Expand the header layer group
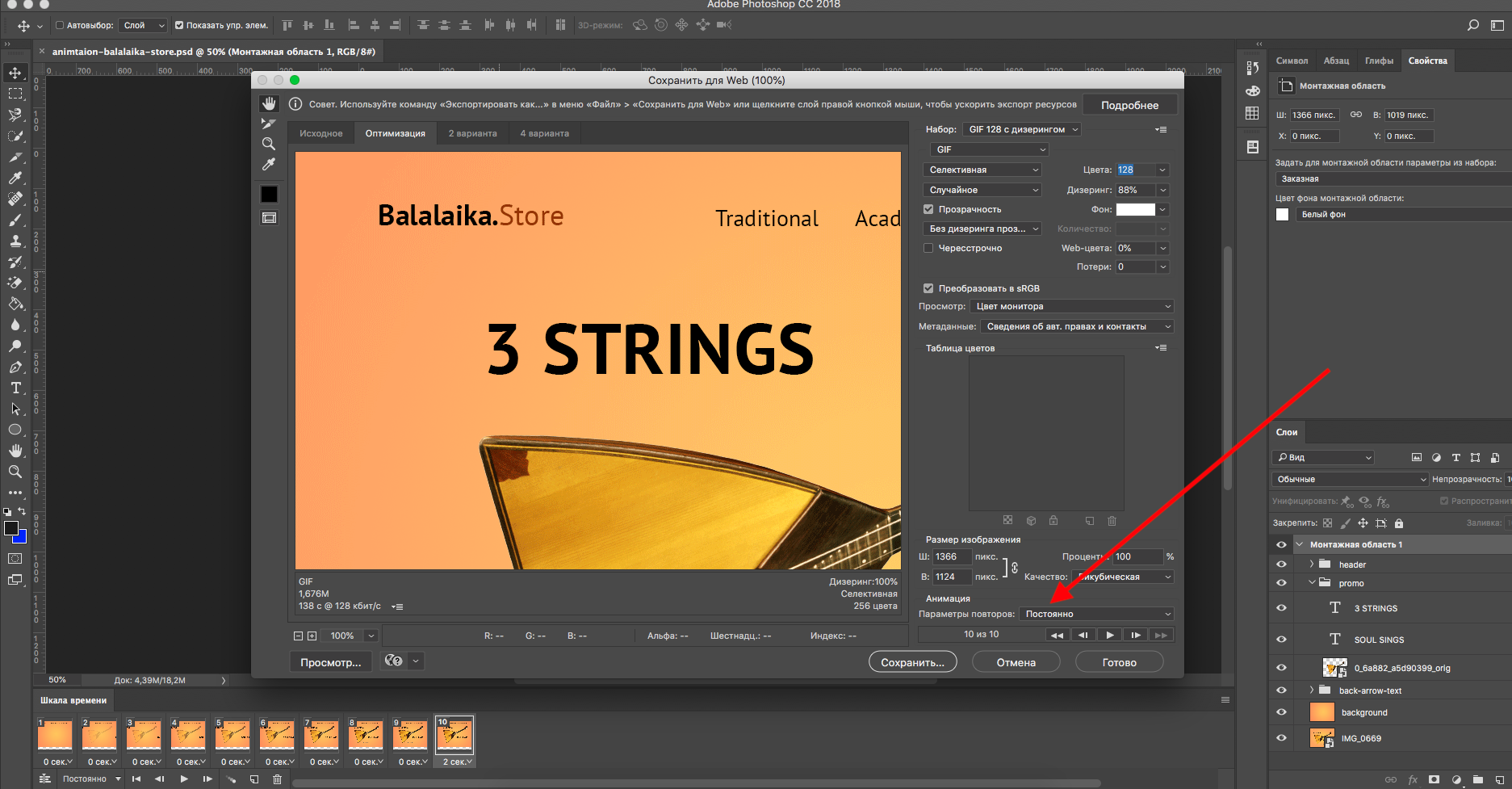 [1312, 564]
